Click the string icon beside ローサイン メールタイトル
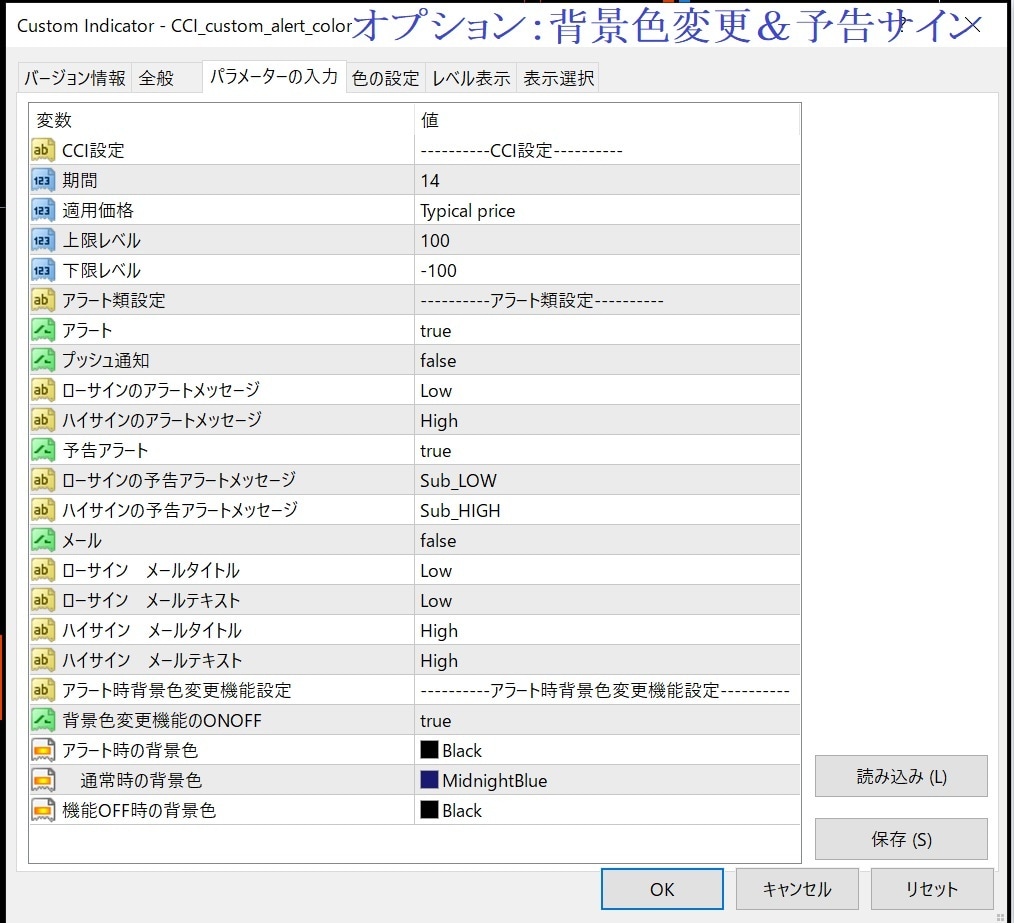 pos(43,570)
